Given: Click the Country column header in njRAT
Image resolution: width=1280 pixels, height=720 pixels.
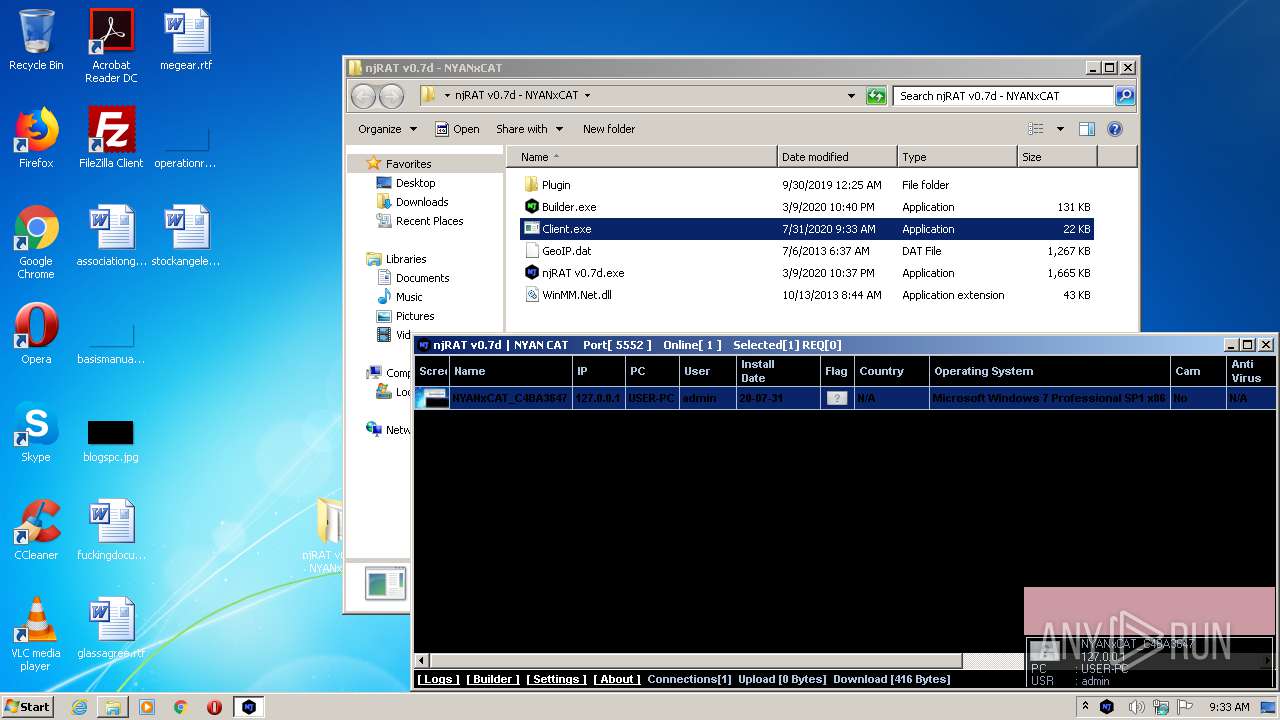Looking at the screenshot, I should click(x=892, y=371).
